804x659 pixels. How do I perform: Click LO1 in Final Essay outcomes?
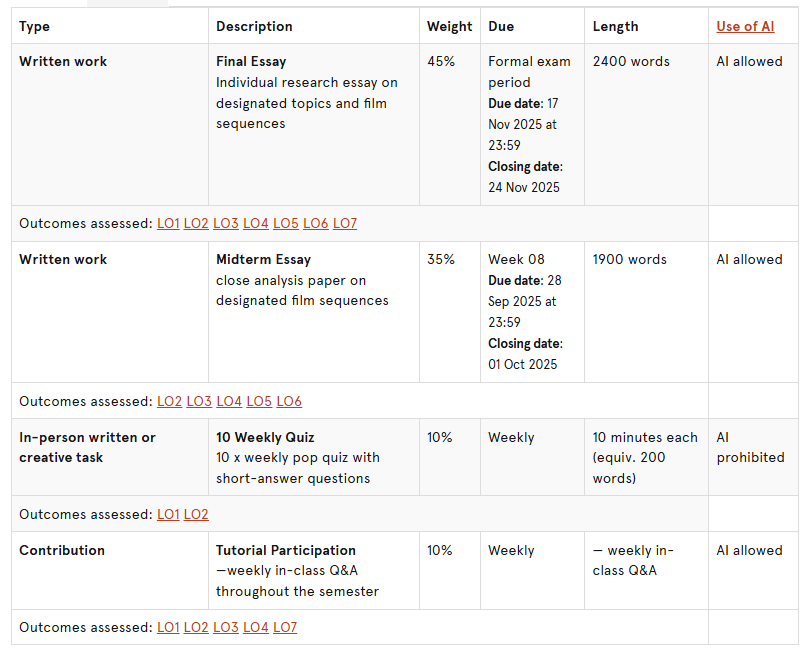(168, 223)
